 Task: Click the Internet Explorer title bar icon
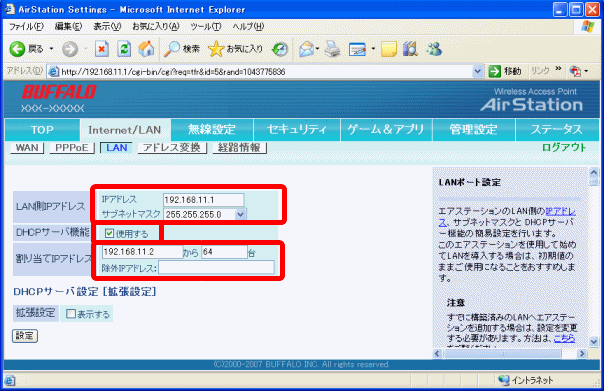click(x=10, y=9)
